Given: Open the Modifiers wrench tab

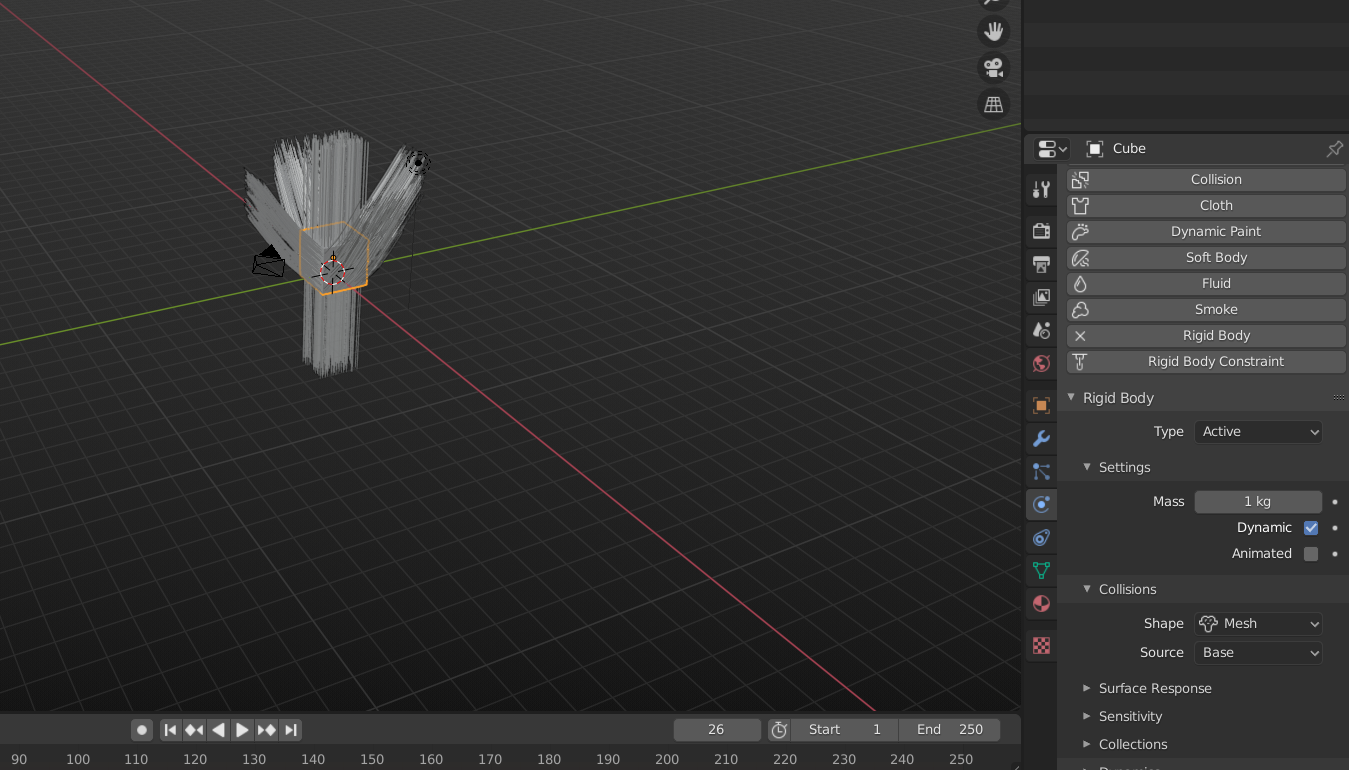Looking at the screenshot, I should coord(1041,438).
